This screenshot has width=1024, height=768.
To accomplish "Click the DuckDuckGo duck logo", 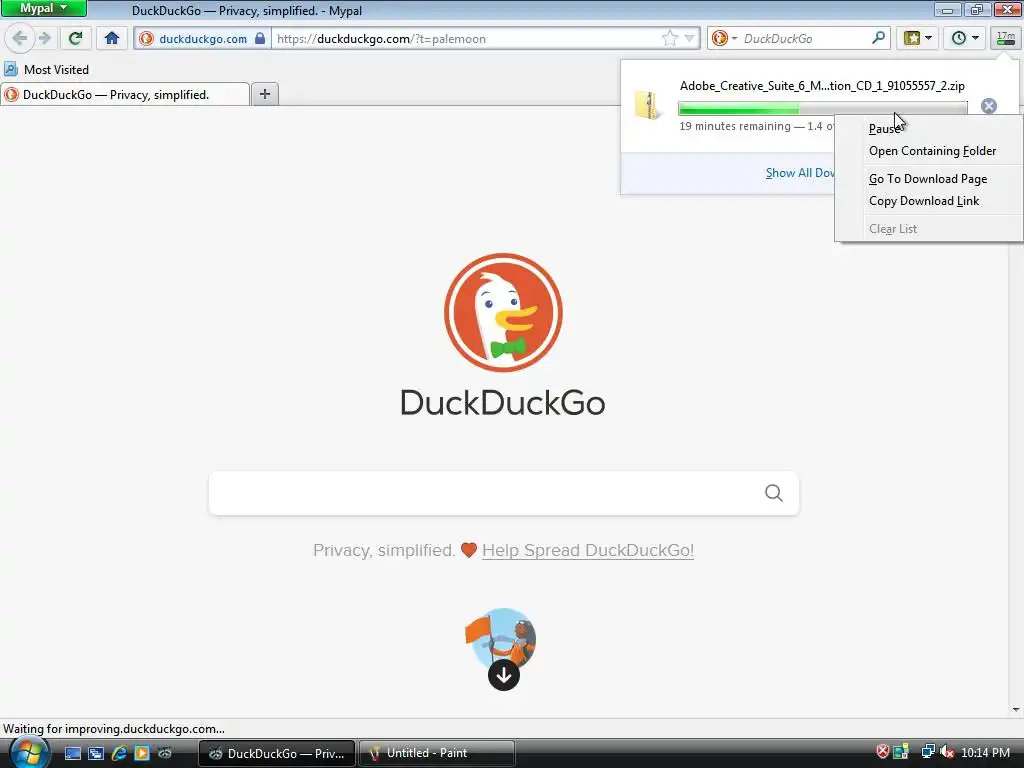I will 503,312.
